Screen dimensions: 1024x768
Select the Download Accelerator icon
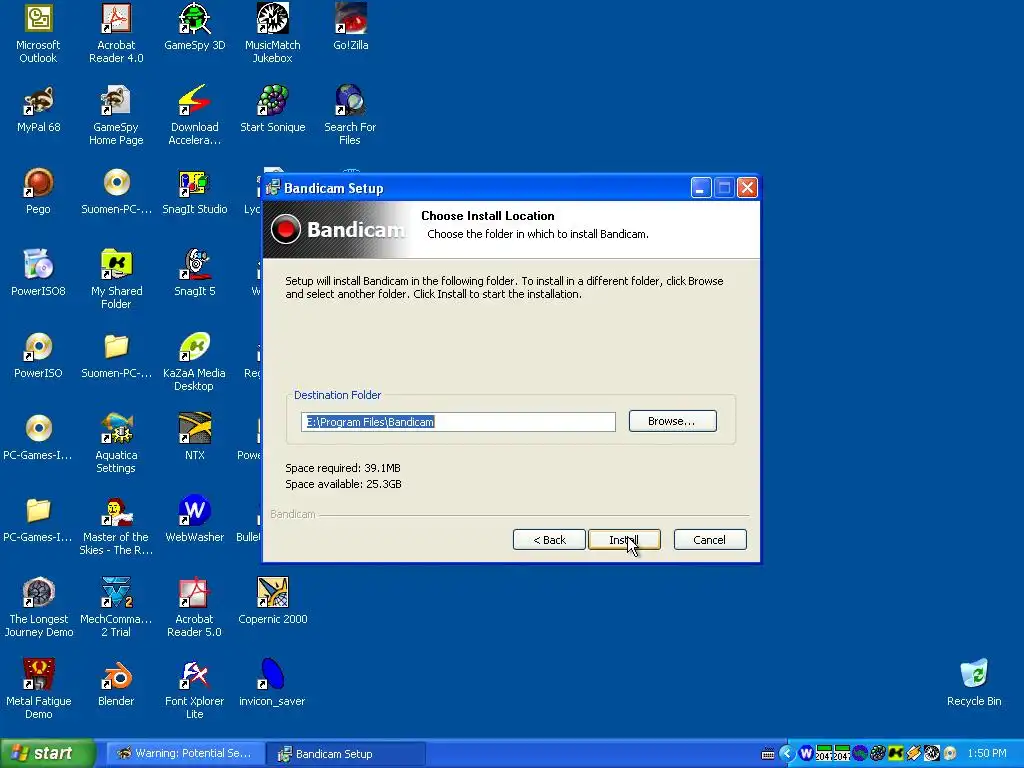(x=195, y=115)
